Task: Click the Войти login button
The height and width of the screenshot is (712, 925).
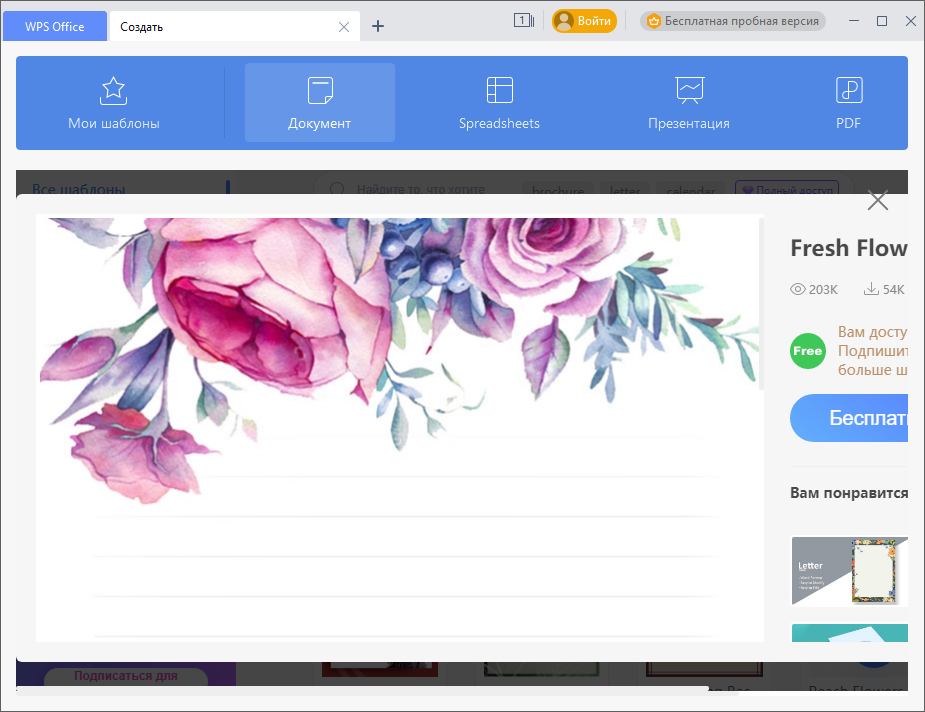Action: tap(584, 21)
